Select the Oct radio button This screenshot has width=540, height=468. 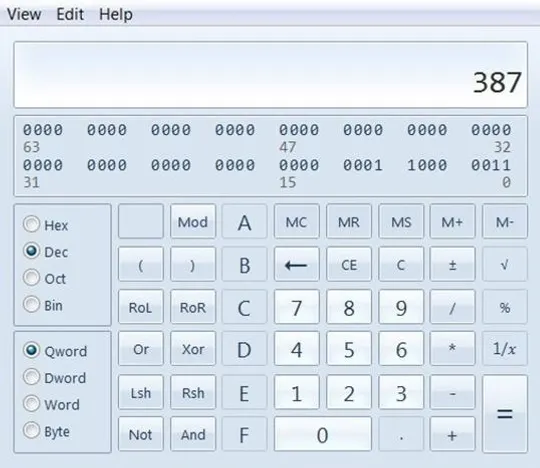pos(44,278)
